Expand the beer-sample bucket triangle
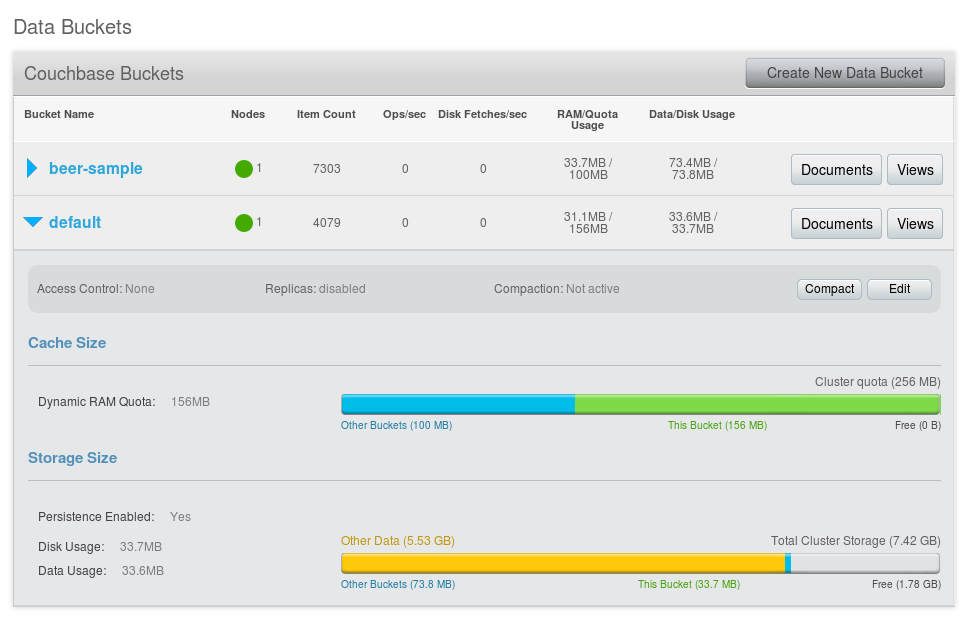This screenshot has height=625, width=974. coord(32,168)
